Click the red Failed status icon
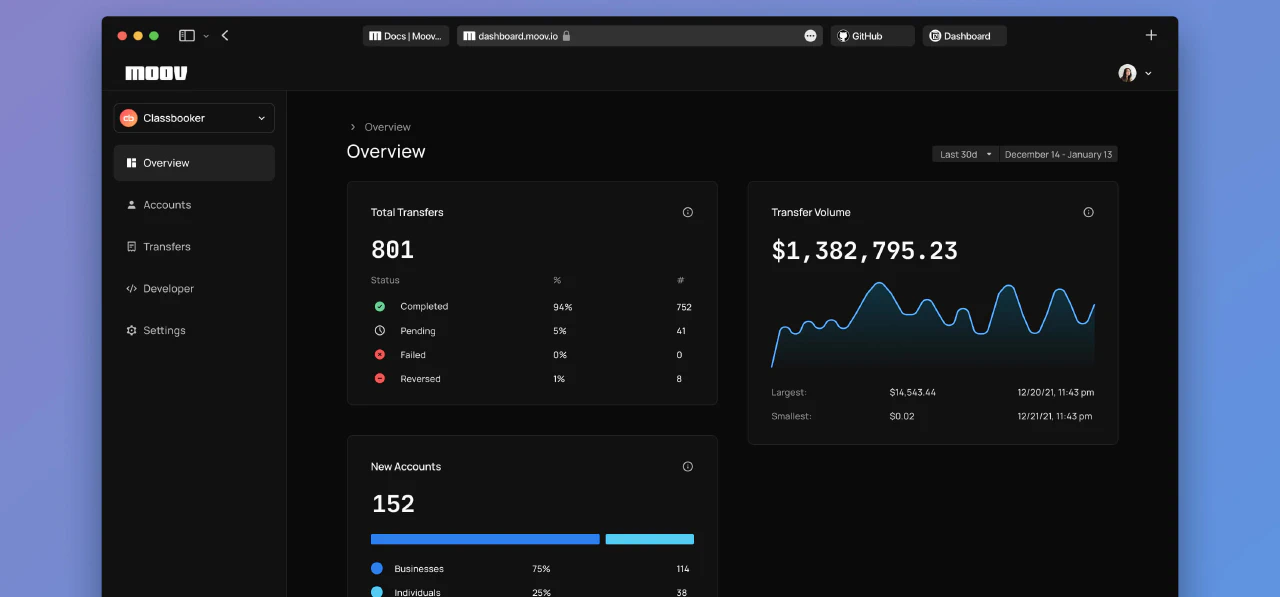The width and height of the screenshot is (1280, 597). point(380,355)
